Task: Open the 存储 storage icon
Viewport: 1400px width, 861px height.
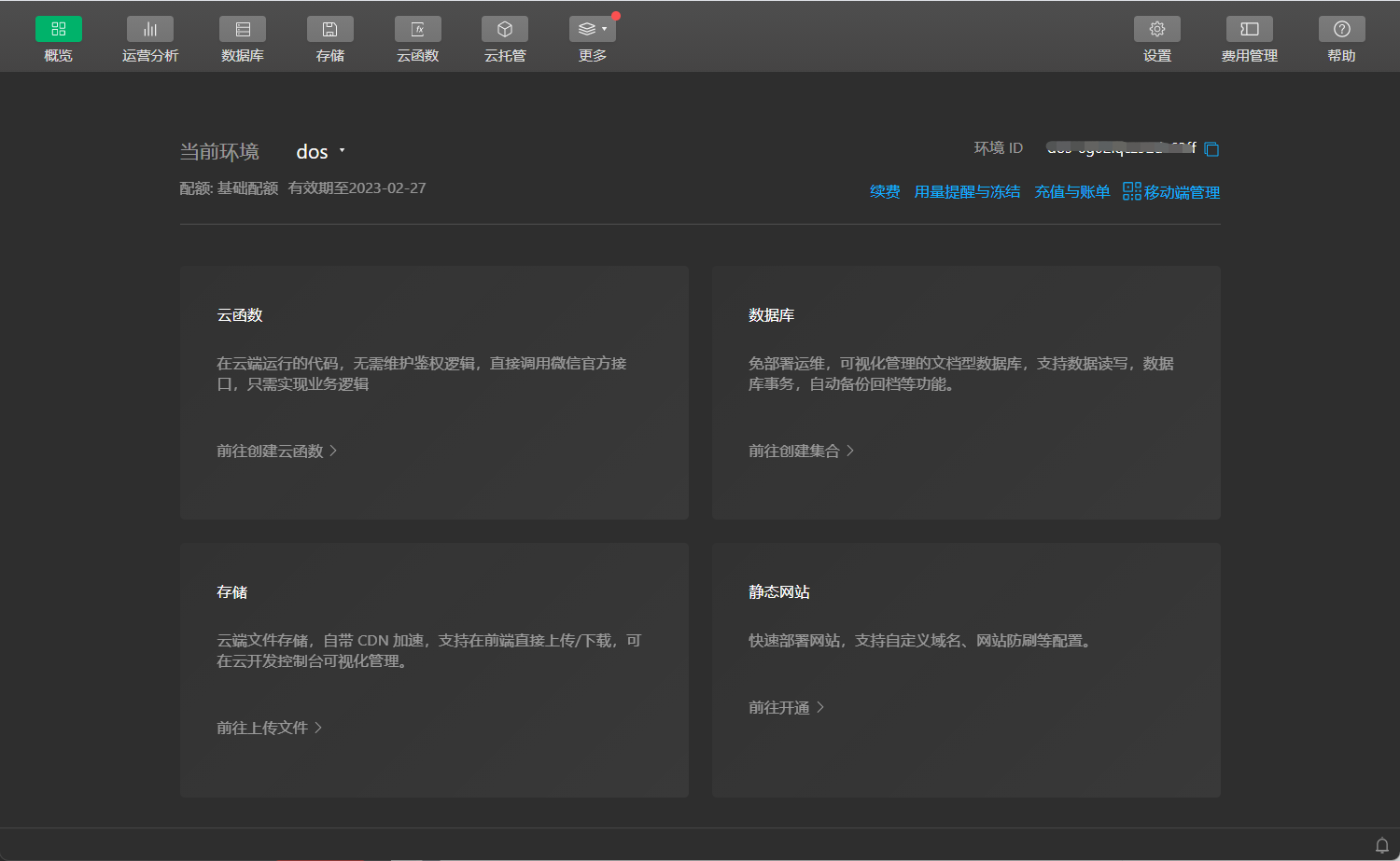Action: (x=329, y=29)
